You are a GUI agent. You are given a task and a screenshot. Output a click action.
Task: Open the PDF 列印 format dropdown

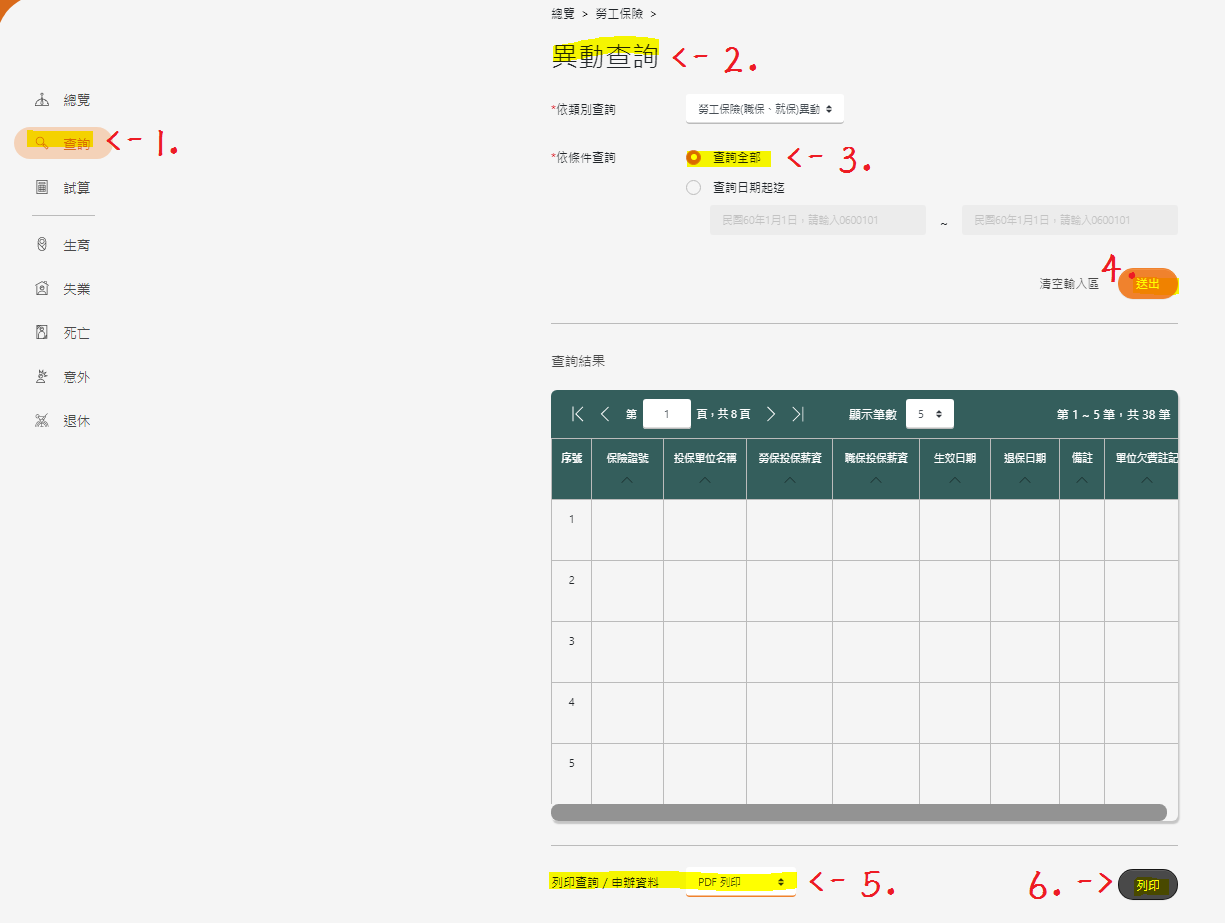pyautogui.click(x=740, y=883)
